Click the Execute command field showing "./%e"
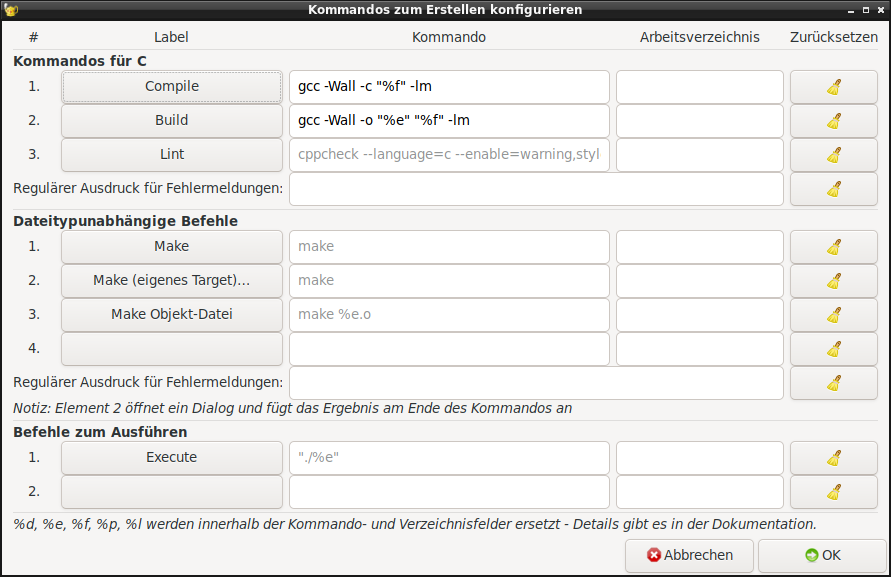The image size is (891, 577). point(449,458)
